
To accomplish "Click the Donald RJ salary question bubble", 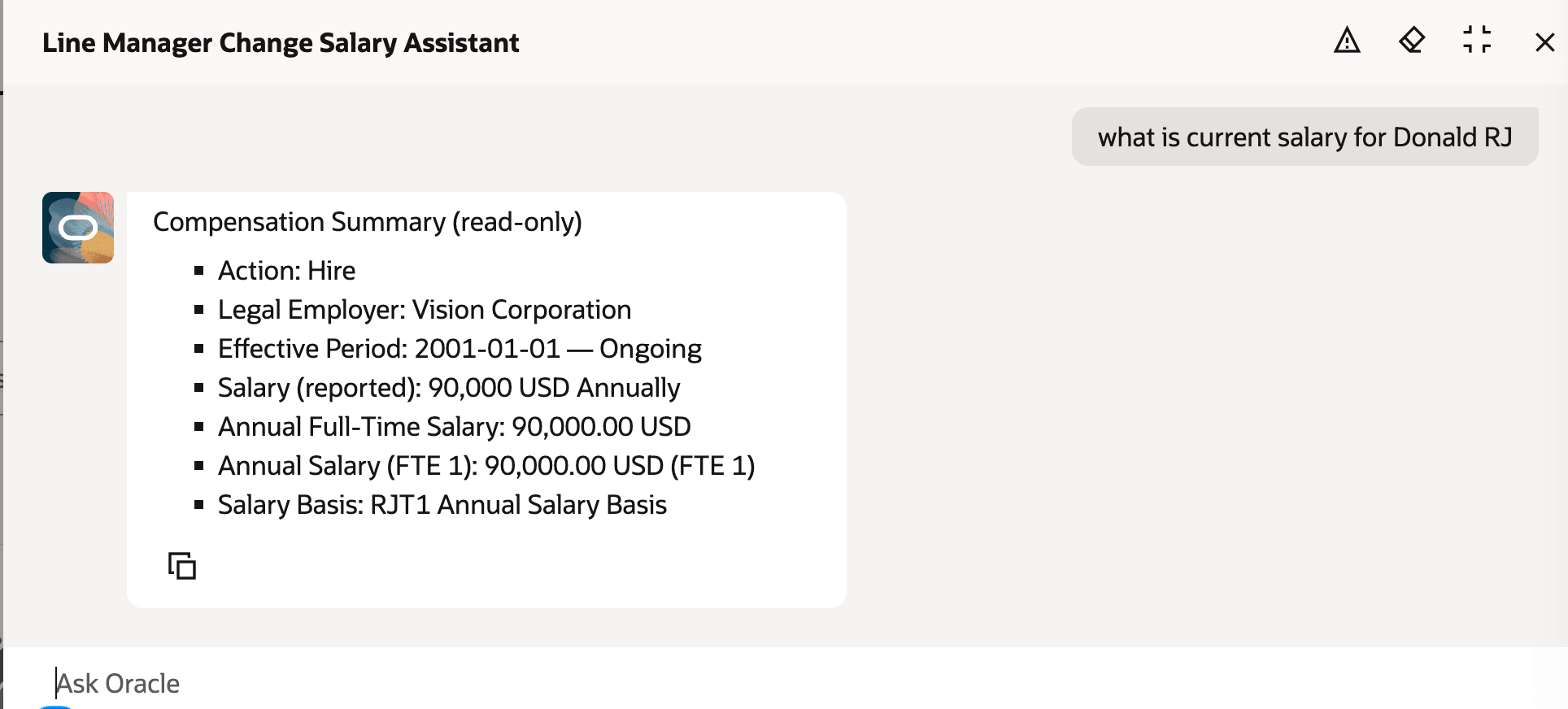I will click(x=1304, y=137).
